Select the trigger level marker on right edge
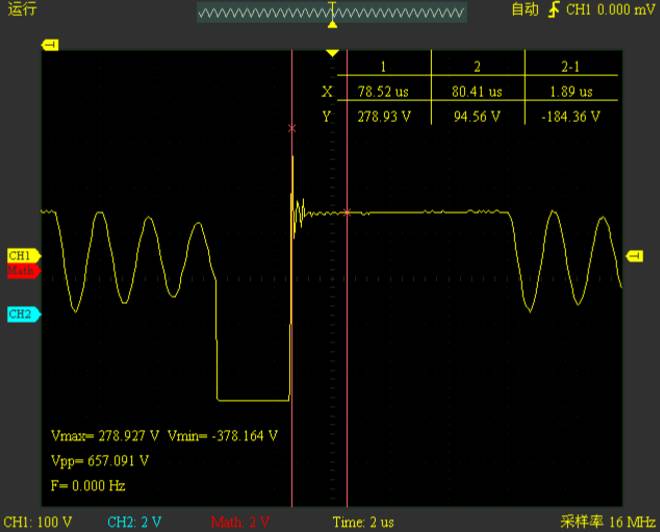660x532 pixels. [634, 257]
